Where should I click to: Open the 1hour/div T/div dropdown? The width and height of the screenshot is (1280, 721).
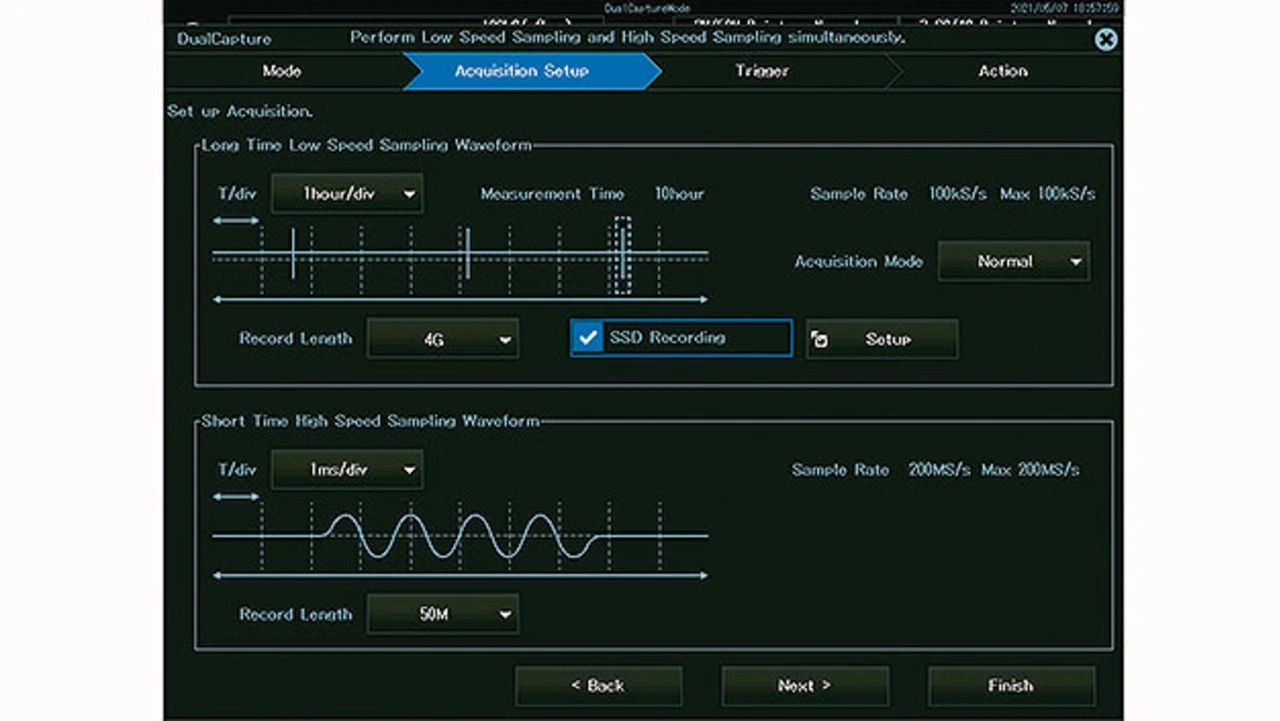tap(347, 194)
